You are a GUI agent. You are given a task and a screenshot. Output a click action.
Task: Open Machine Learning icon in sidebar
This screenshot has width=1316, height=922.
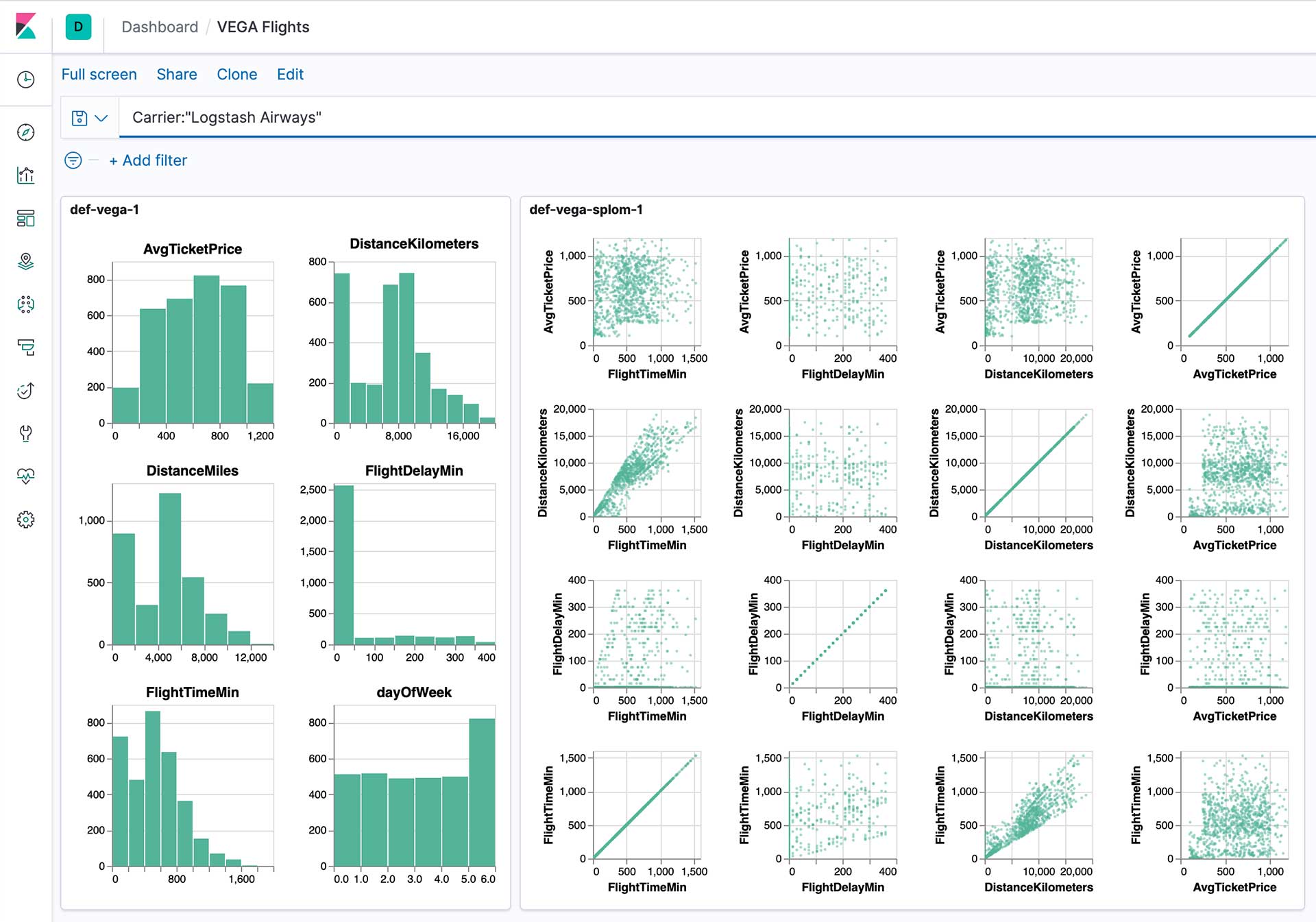25,304
